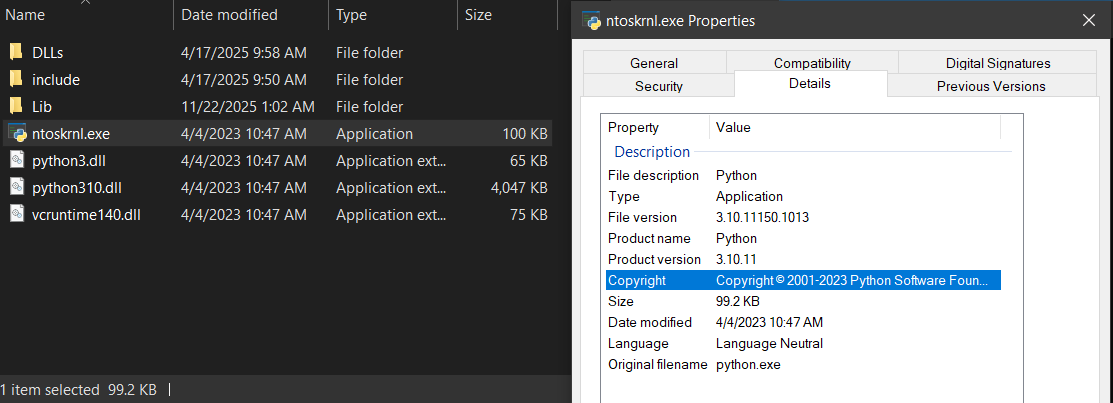Screen dimensions: 1113x403
Task: Sort files by the Size column
Action: coord(508,15)
